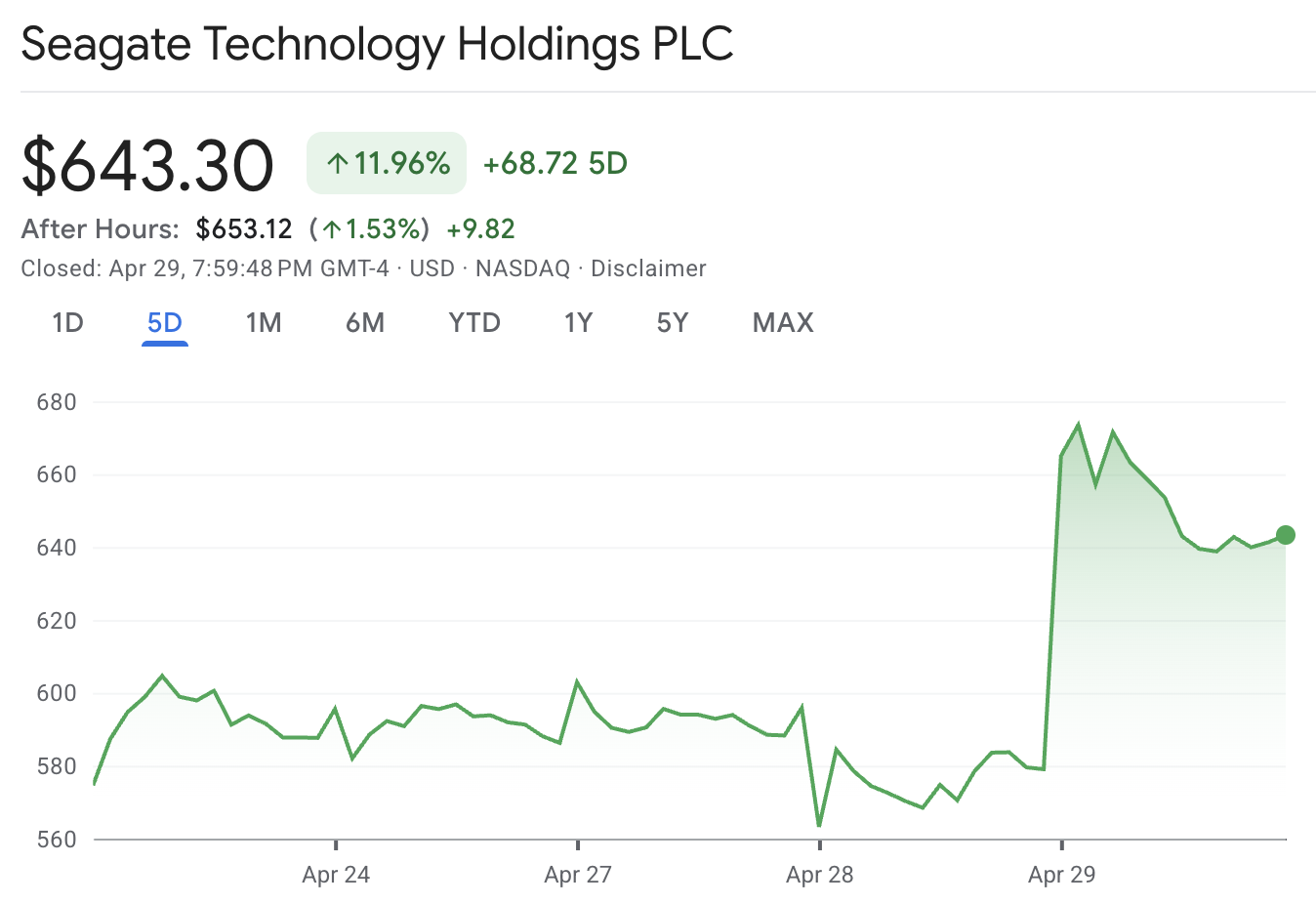This screenshot has width=1316, height=904.
Task: Open the 5Y chart view
Action: click(673, 323)
